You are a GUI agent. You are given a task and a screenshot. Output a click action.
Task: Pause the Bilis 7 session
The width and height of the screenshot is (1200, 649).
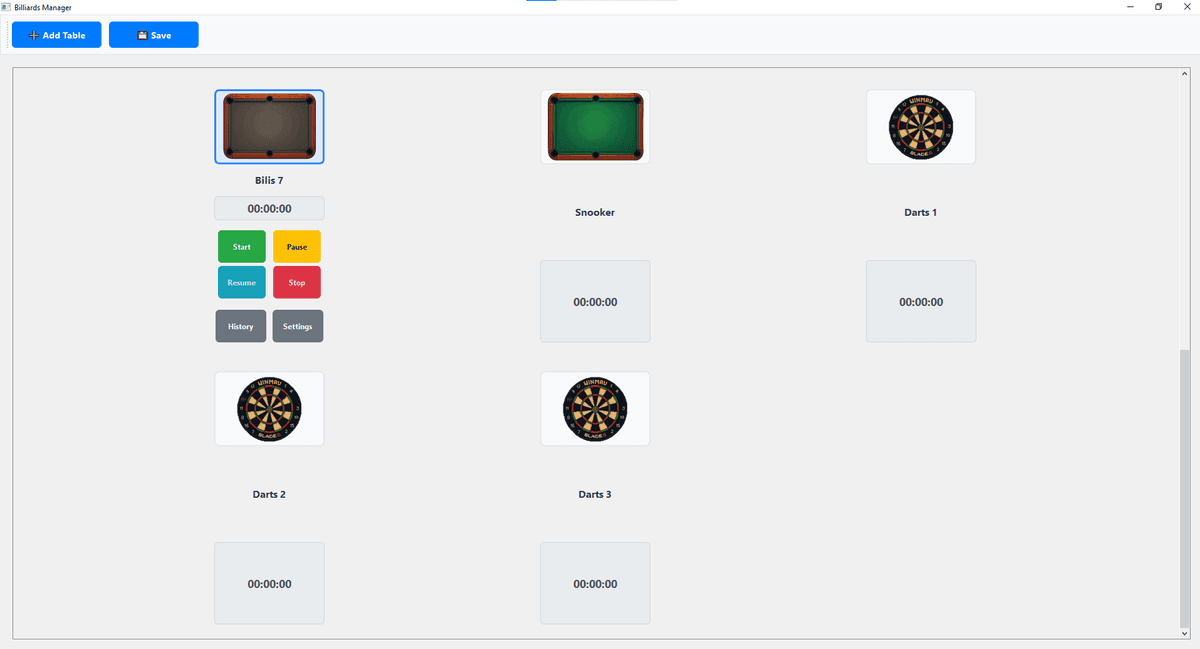point(297,246)
